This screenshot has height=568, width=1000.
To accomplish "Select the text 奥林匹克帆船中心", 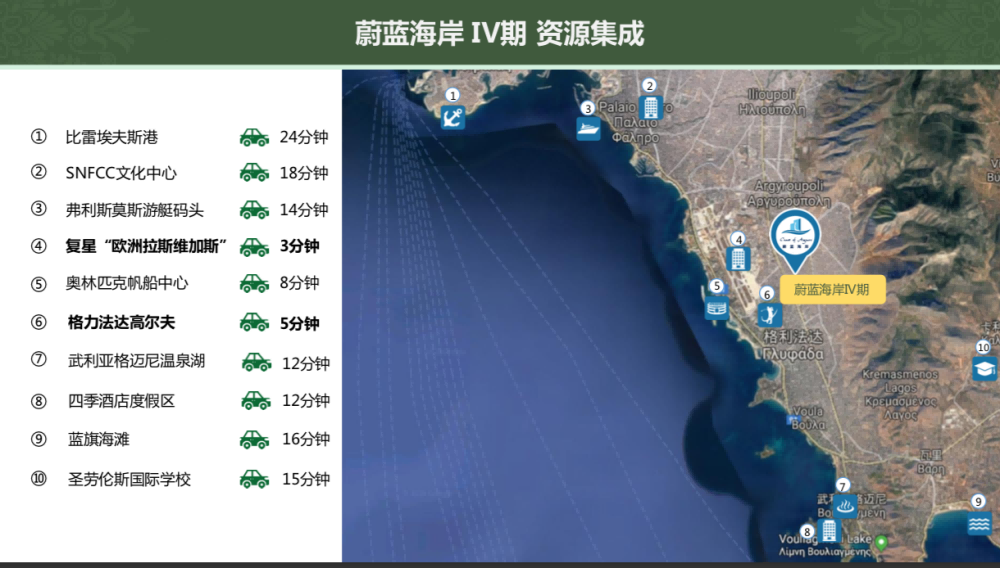I will [127, 283].
